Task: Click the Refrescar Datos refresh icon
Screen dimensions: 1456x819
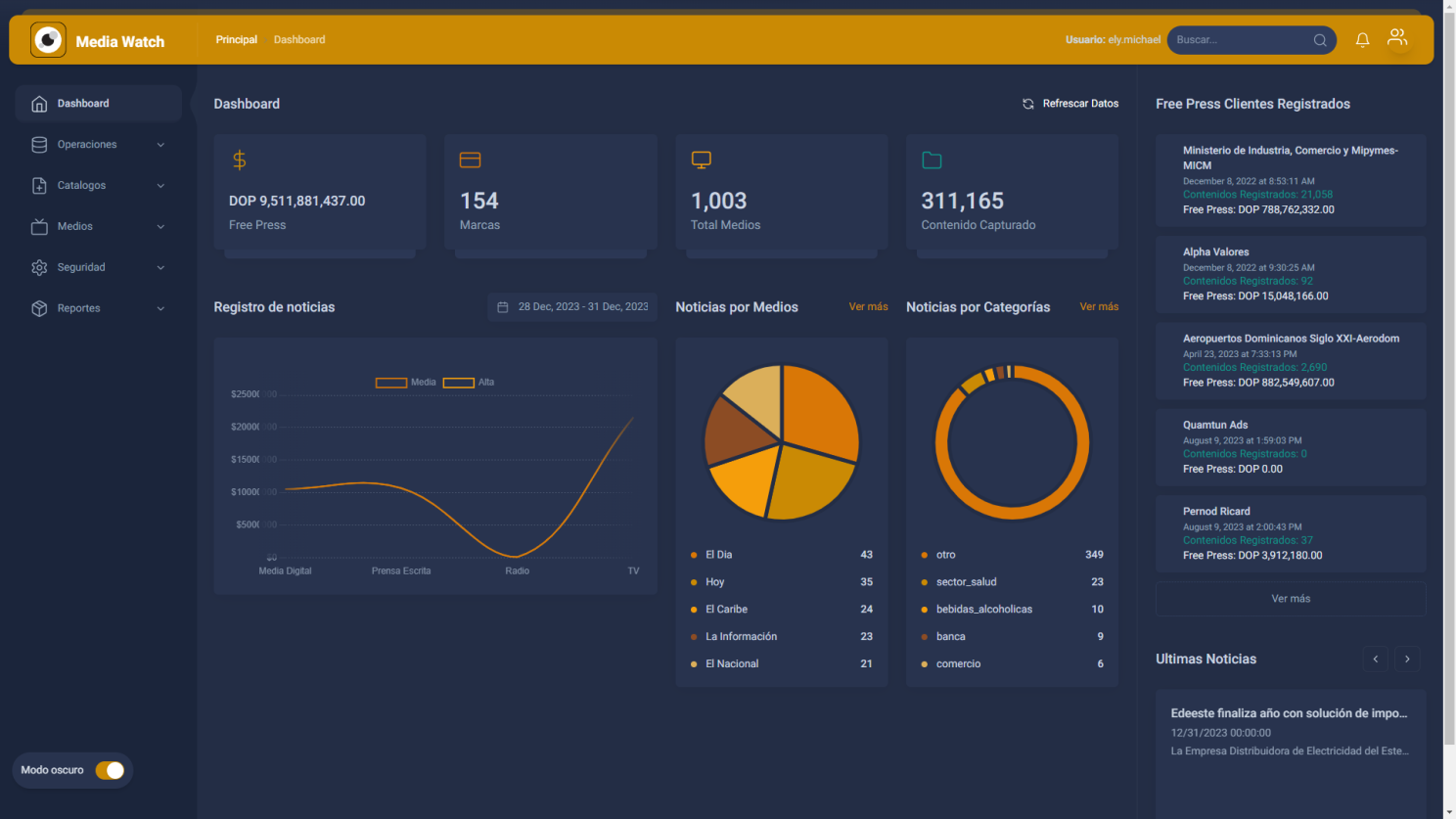Action: tap(1028, 104)
